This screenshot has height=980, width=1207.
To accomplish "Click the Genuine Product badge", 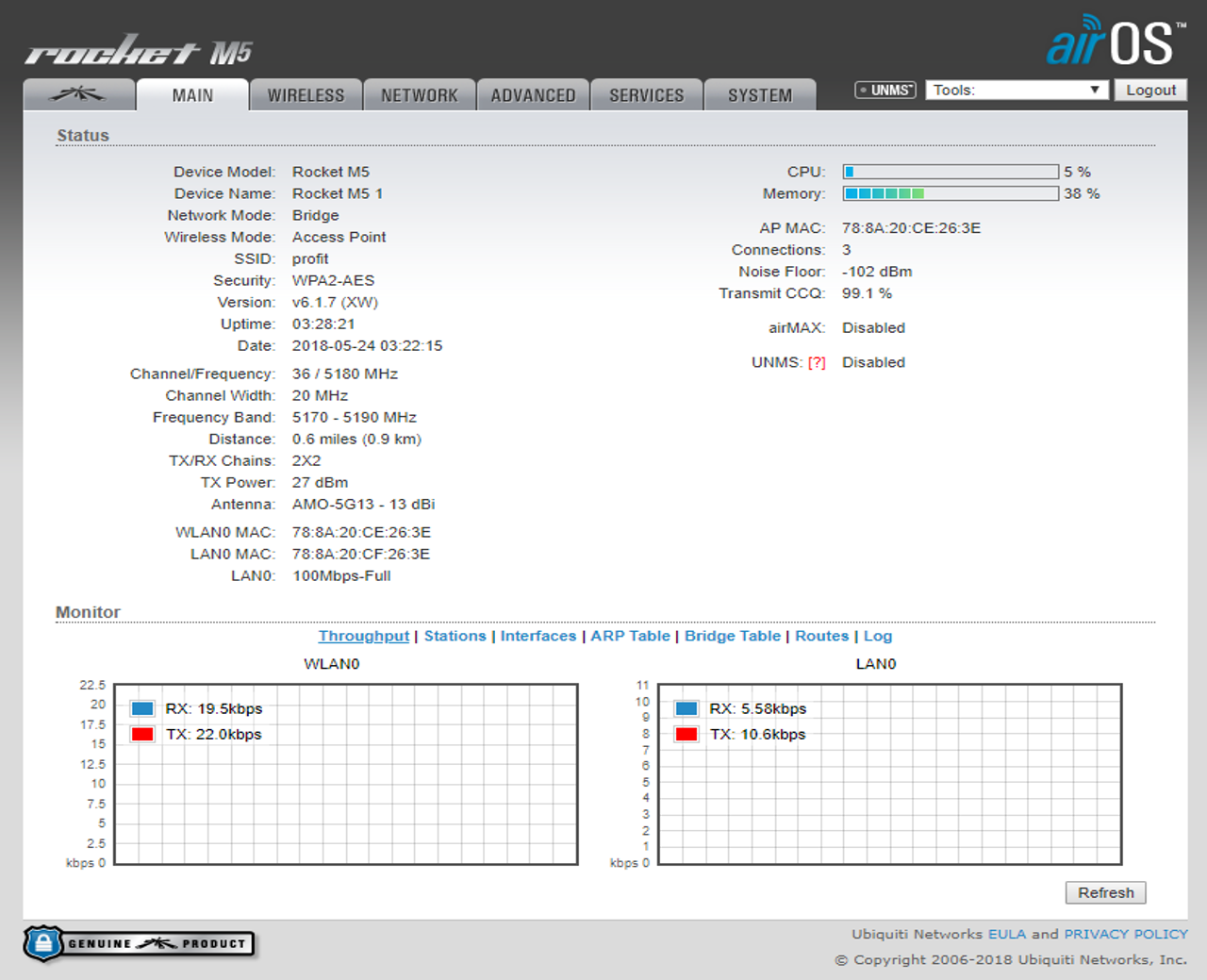I will [x=140, y=943].
